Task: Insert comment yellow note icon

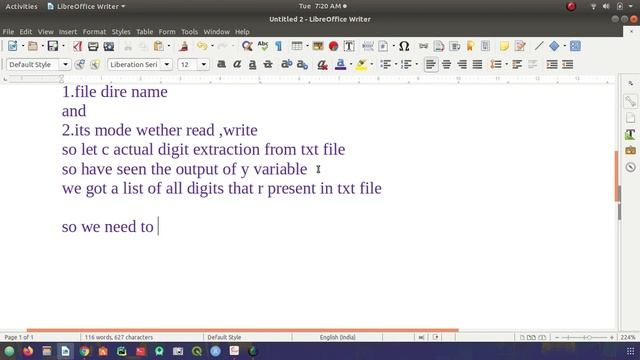Action: point(504,46)
